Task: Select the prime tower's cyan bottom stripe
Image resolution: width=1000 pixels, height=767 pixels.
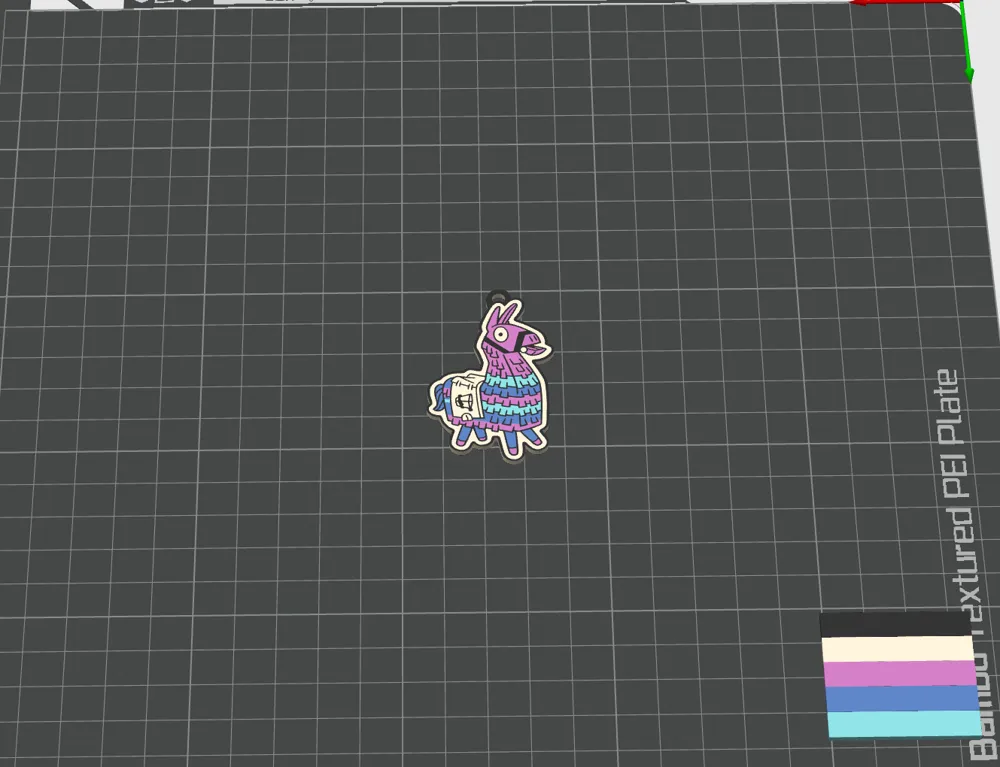Action: 906,724
